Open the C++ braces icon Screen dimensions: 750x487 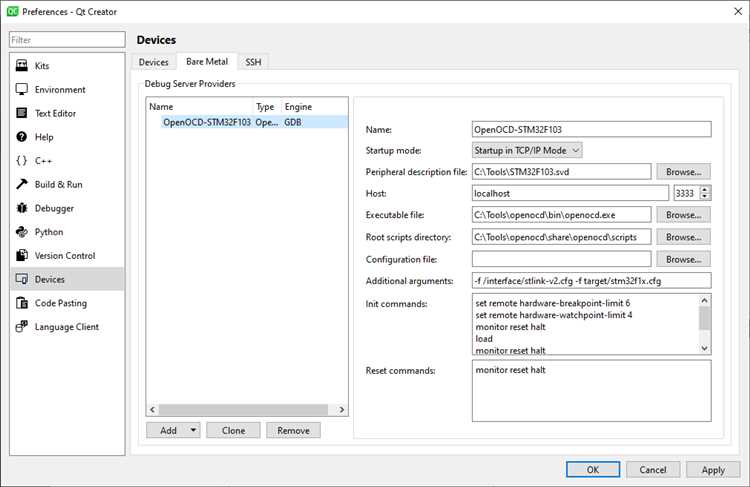[x=22, y=161]
